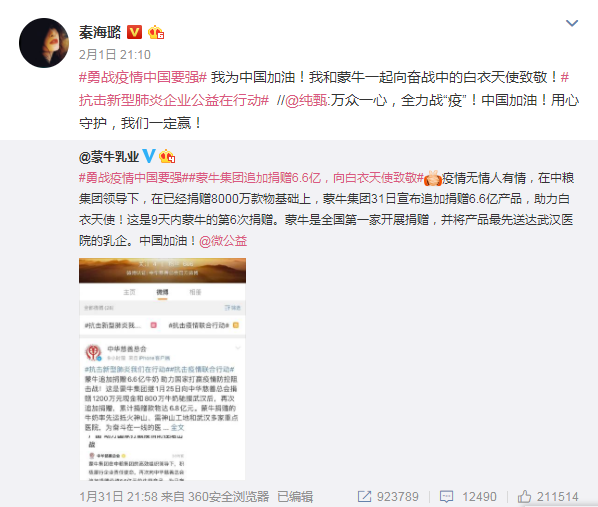Open comments icon showing 12490
This screenshot has width=598, height=507.
(x=446, y=496)
